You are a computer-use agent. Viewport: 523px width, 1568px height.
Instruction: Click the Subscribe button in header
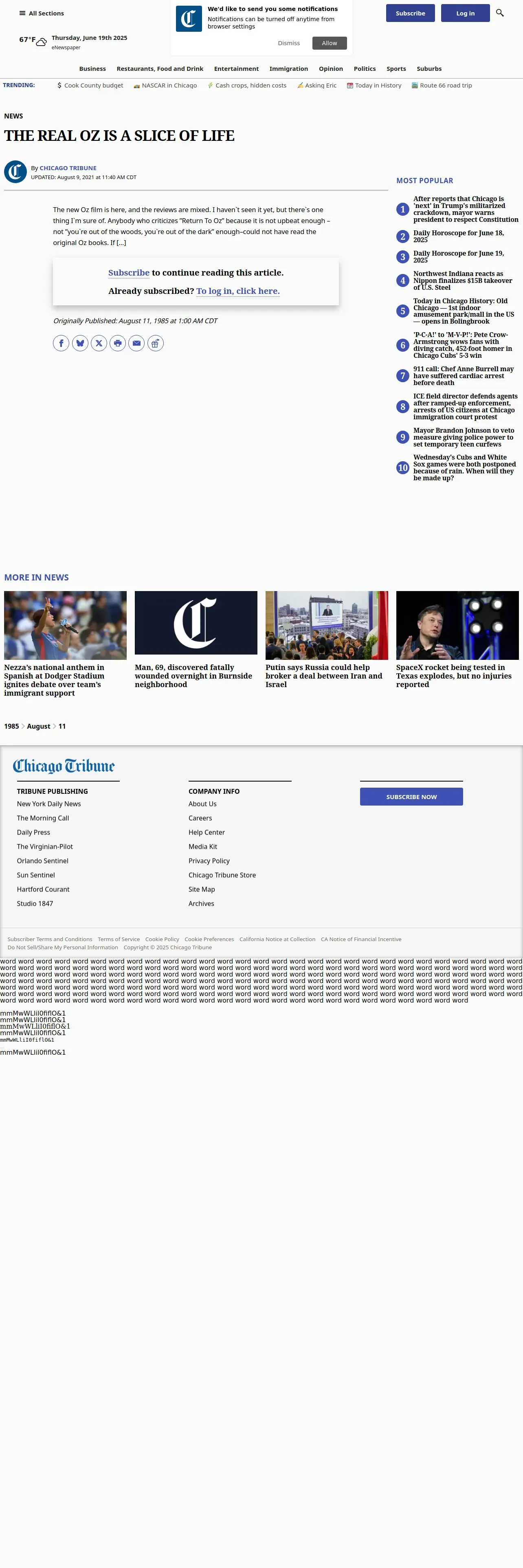coord(410,13)
